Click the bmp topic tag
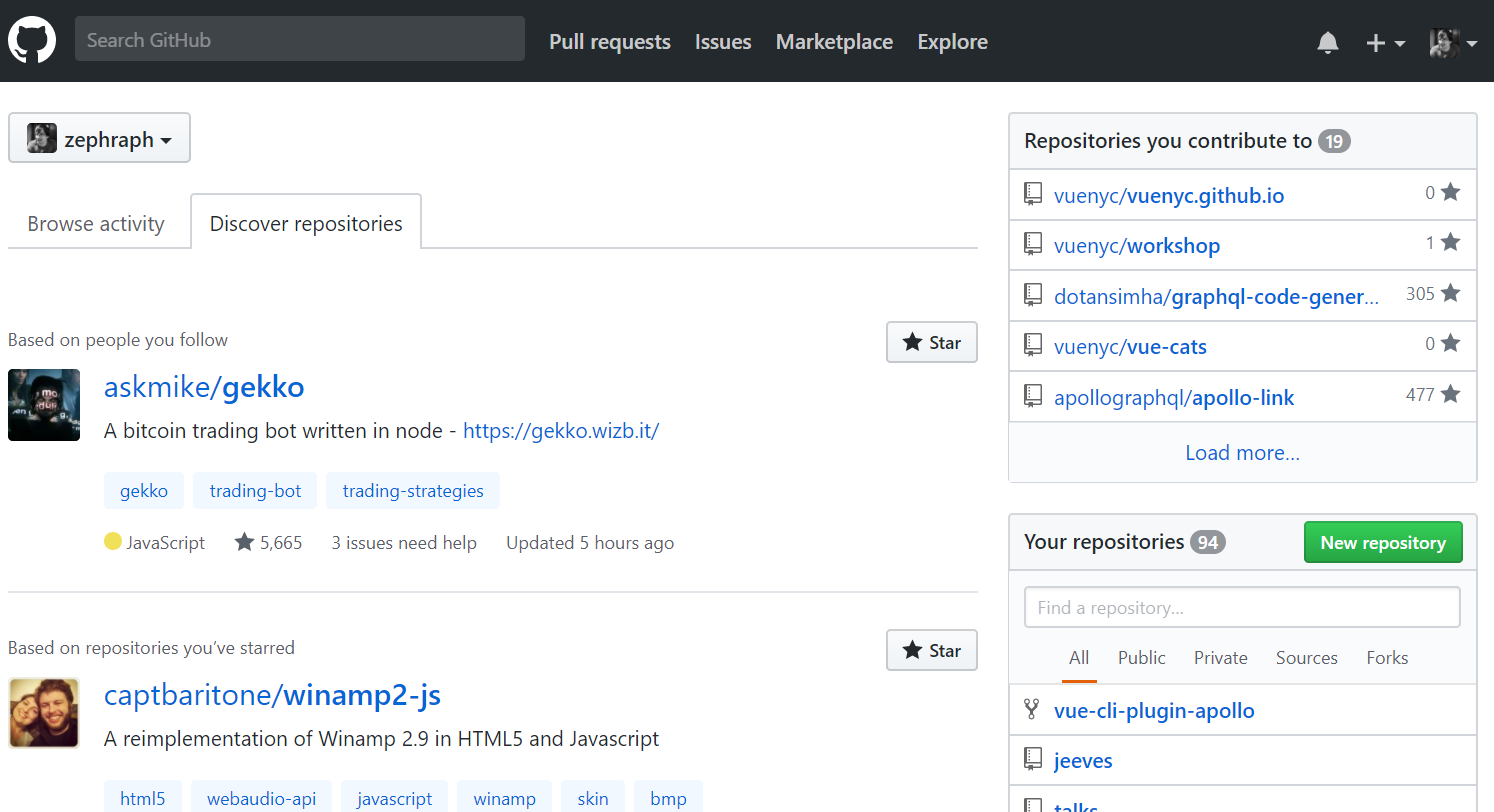The height and width of the screenshot is (812, 1494). 668,798
